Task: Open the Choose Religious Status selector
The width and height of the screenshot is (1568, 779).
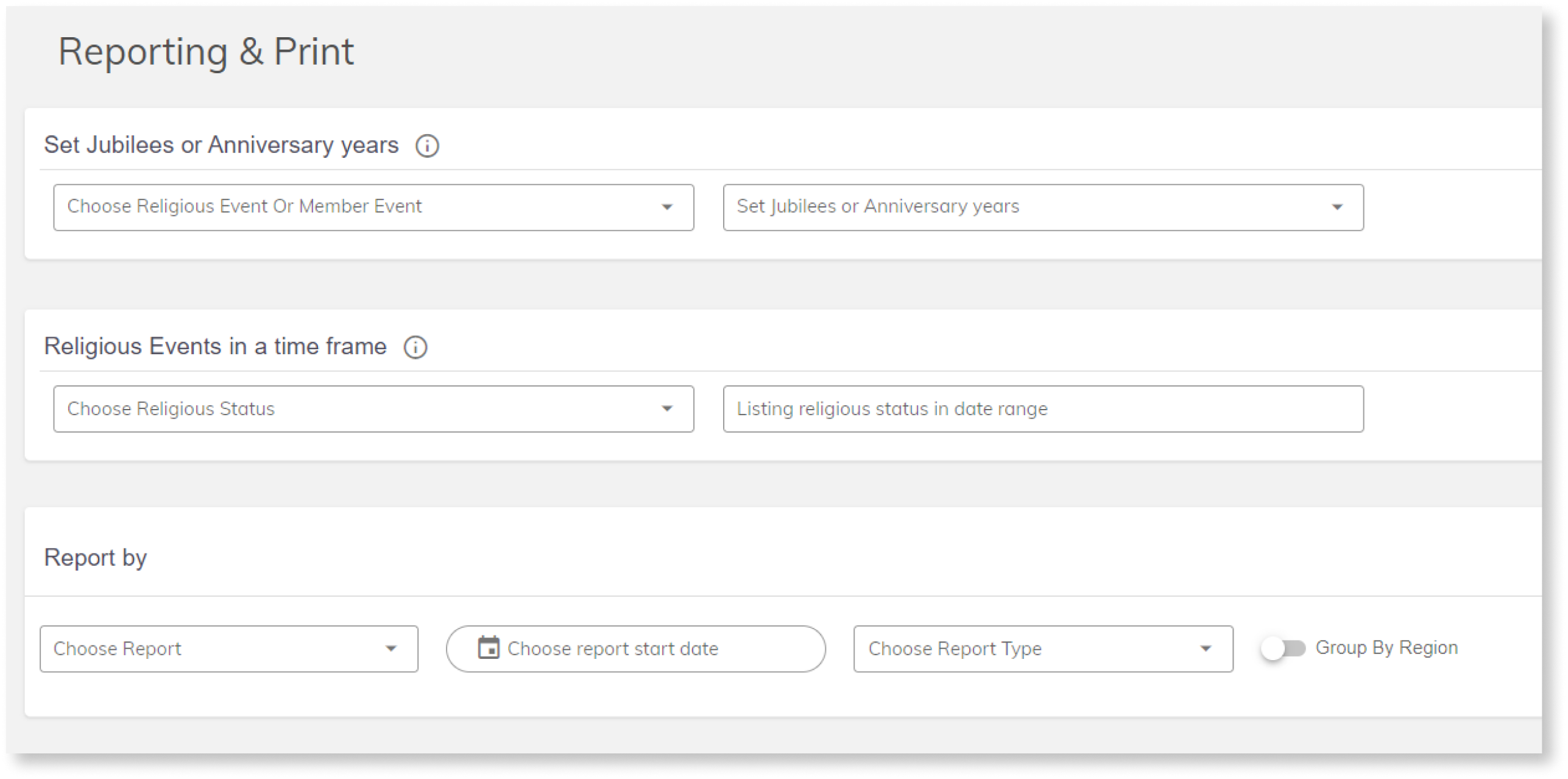Action: (373, 408)
